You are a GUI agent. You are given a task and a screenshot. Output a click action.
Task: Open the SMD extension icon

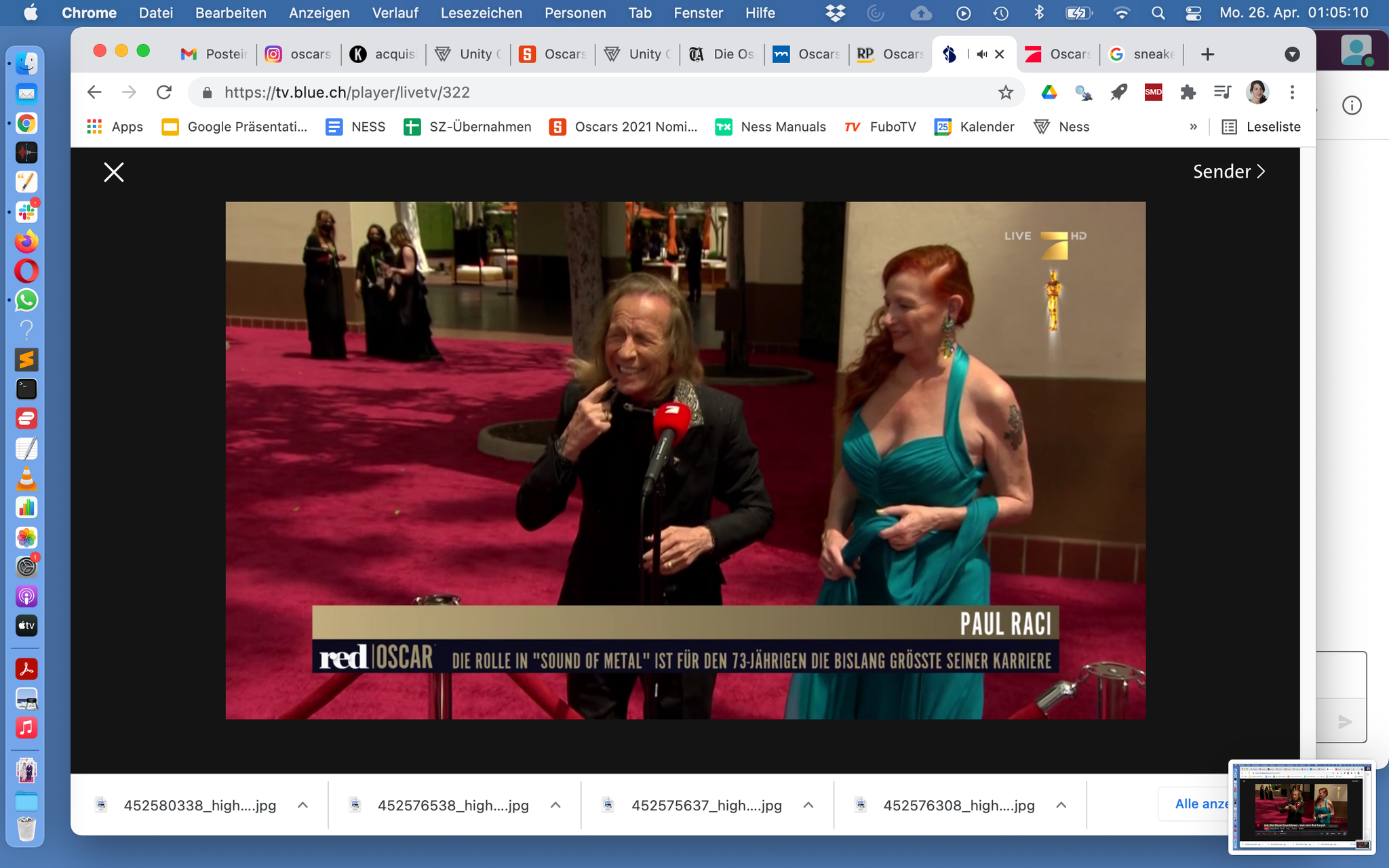[1153, 92]
